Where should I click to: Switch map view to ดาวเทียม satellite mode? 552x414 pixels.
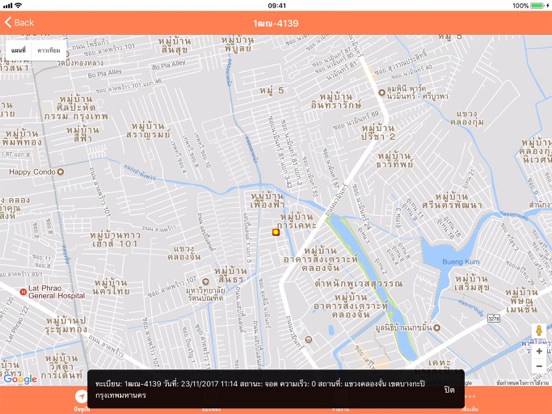coord(49,50)
